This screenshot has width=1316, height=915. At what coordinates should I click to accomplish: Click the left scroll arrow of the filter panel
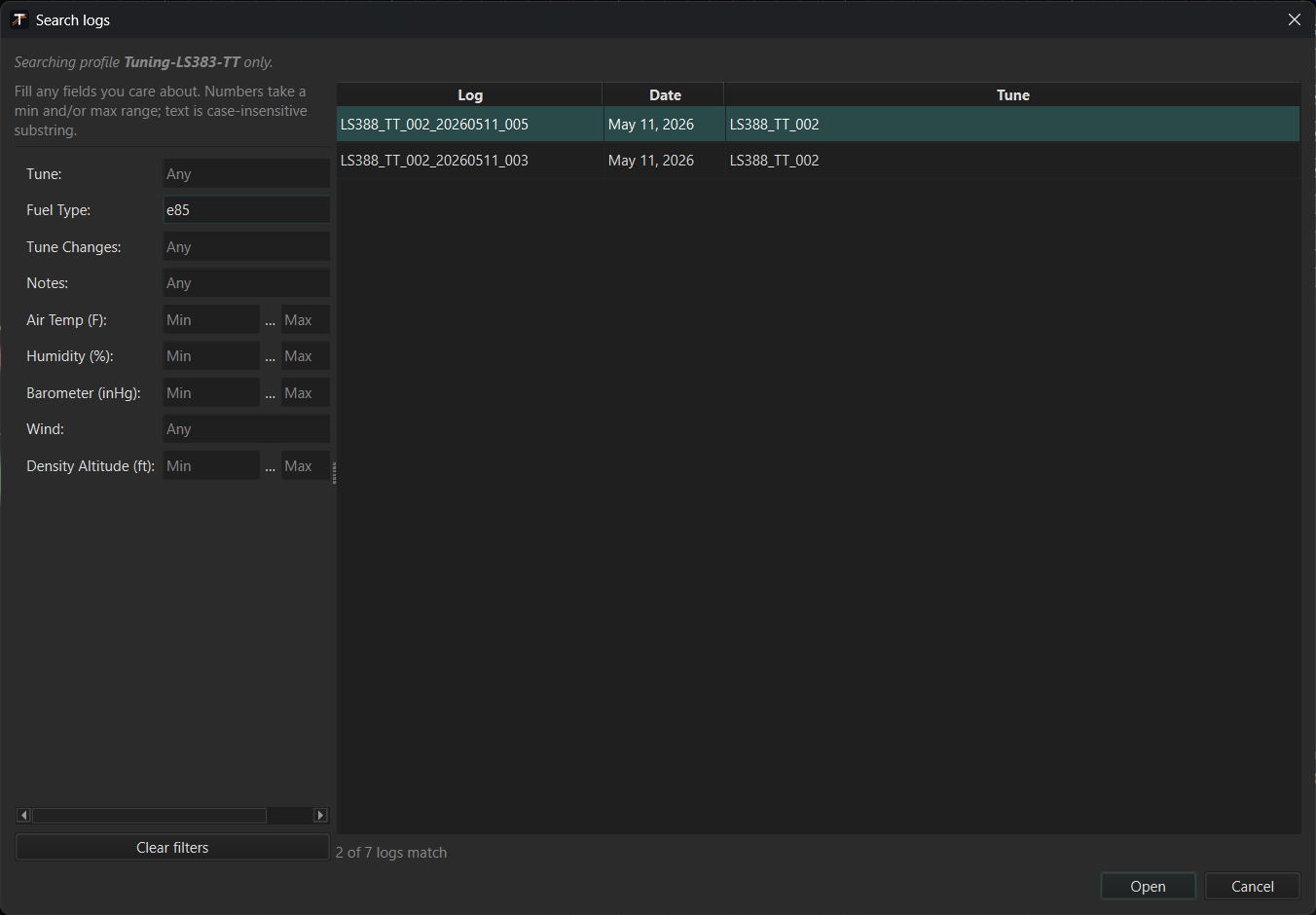click(x=24, y=815)
